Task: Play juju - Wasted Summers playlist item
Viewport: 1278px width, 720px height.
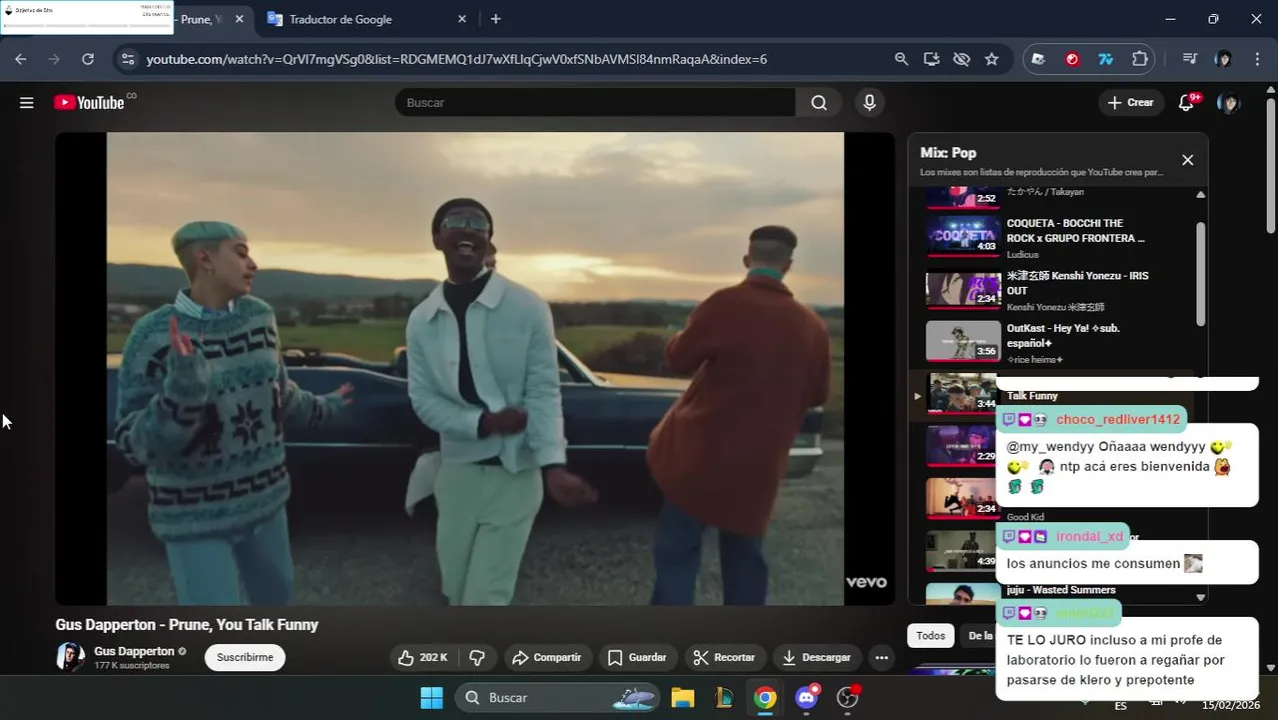Action: point(1060,590)
